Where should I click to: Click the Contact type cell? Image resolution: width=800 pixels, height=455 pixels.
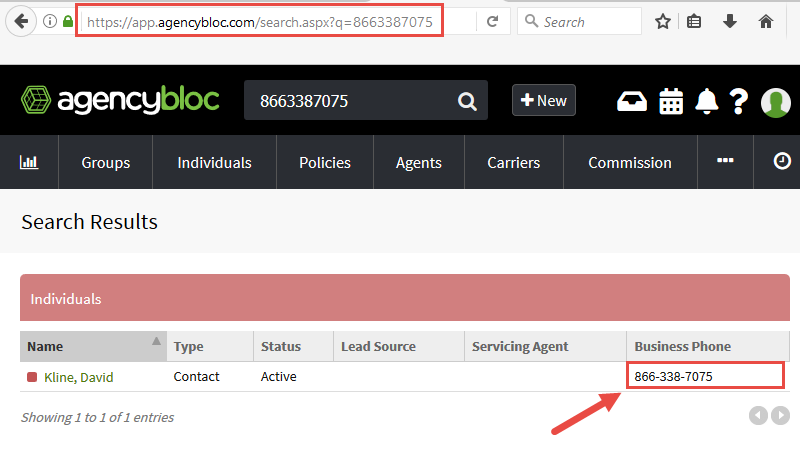(196, 376)
